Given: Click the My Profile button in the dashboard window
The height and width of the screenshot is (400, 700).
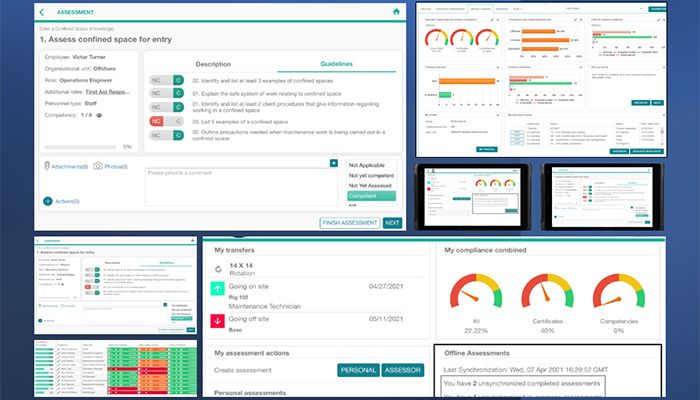Looking at the screenshot, I should (487, 149).
